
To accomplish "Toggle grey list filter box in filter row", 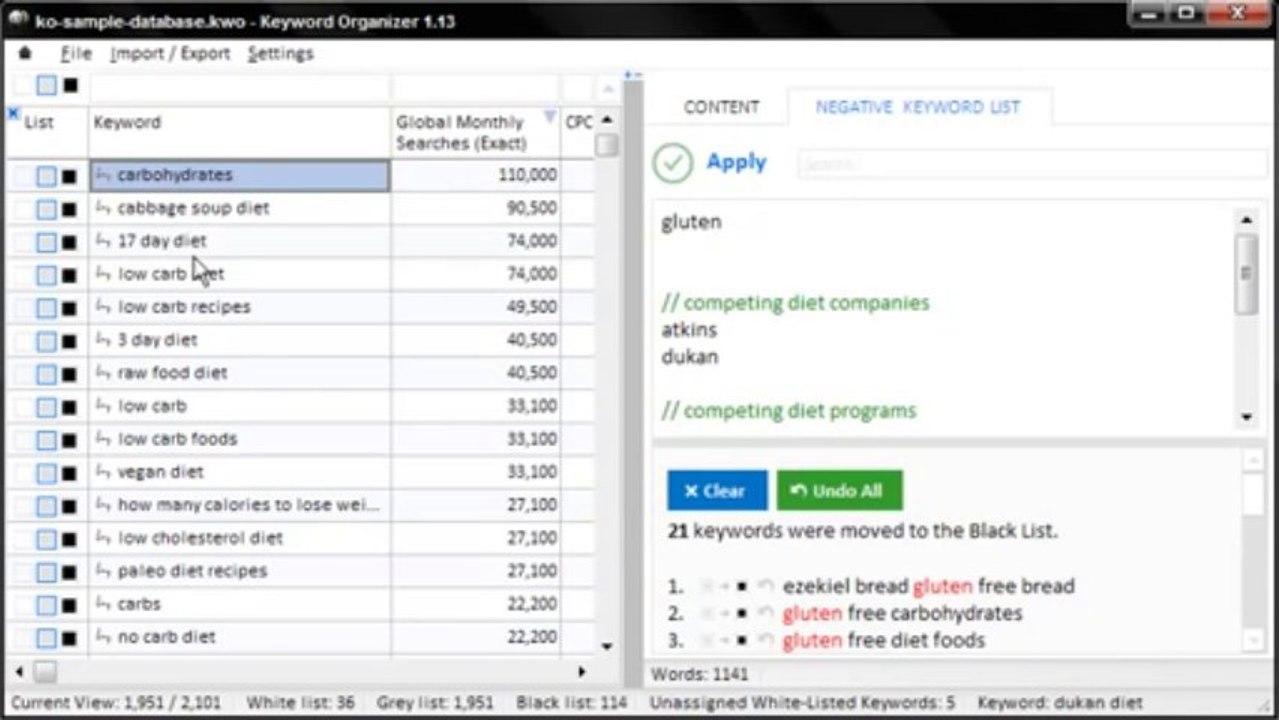I will [46, 86].
